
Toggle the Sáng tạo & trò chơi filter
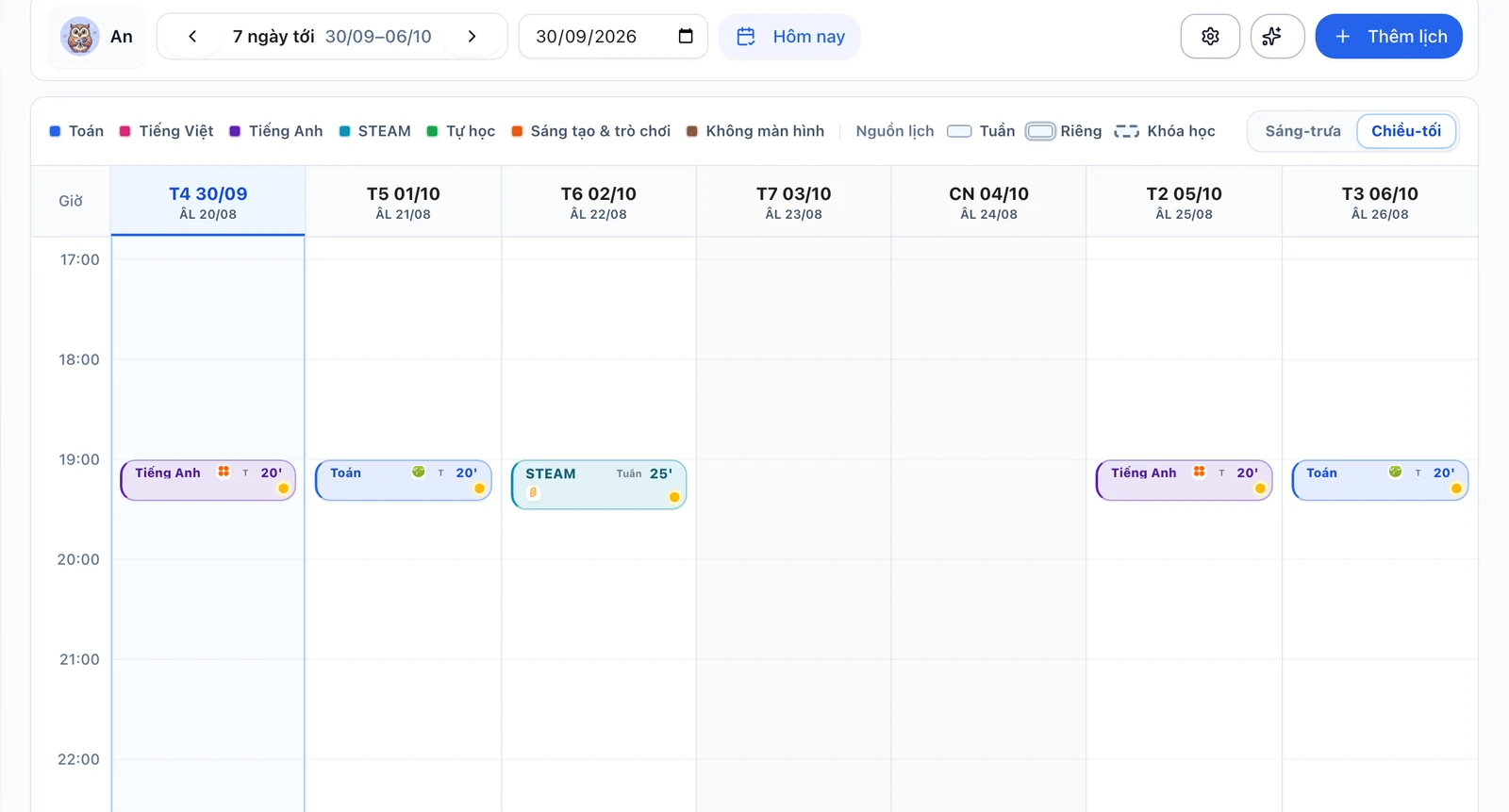click(591, 131)
